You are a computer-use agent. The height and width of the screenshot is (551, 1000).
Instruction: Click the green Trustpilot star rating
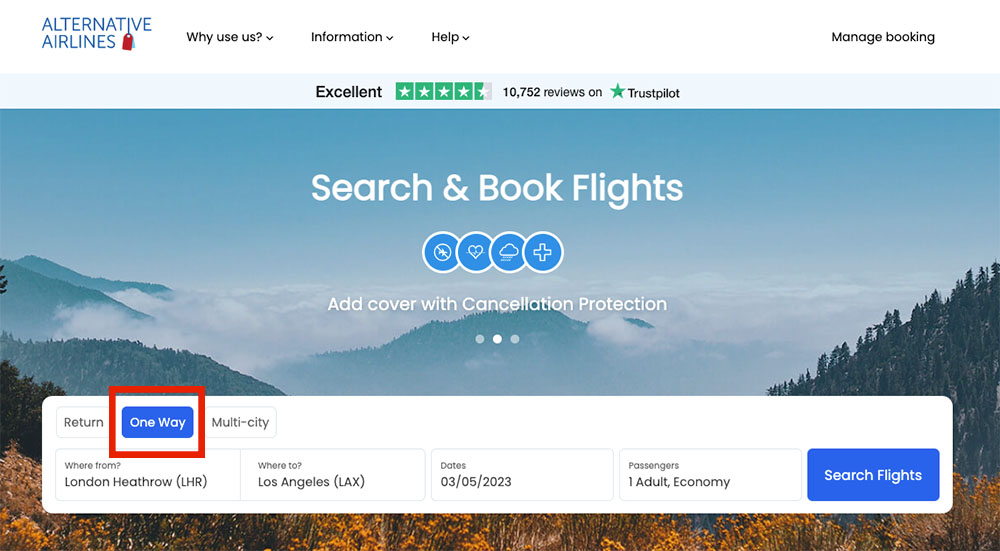[443, 92]
